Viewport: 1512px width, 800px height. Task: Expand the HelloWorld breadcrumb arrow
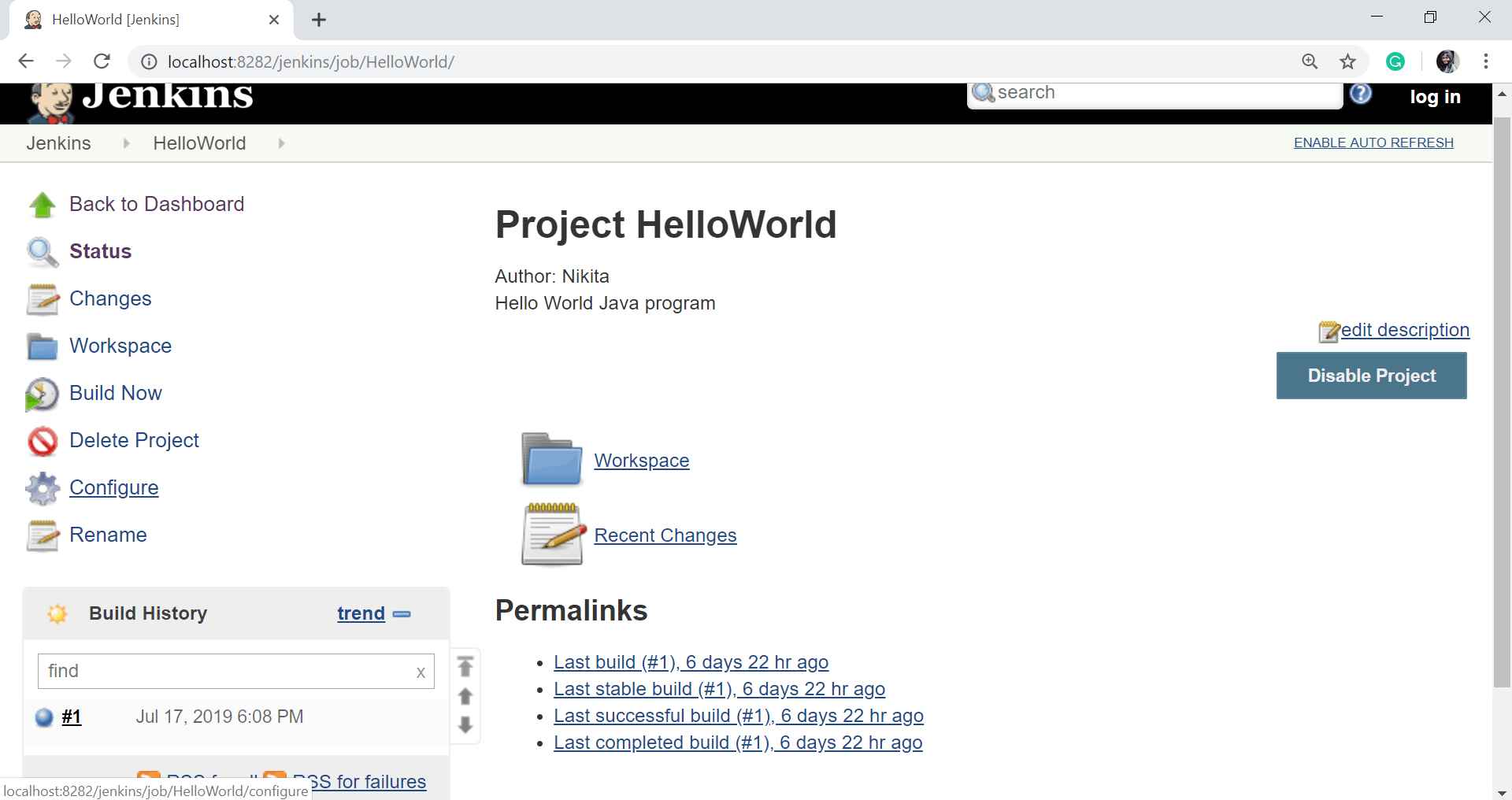tap(281, 143)
